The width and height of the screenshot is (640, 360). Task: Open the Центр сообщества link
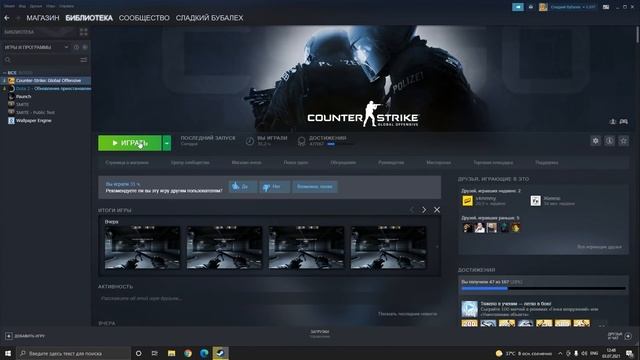(x=190, y=162)
